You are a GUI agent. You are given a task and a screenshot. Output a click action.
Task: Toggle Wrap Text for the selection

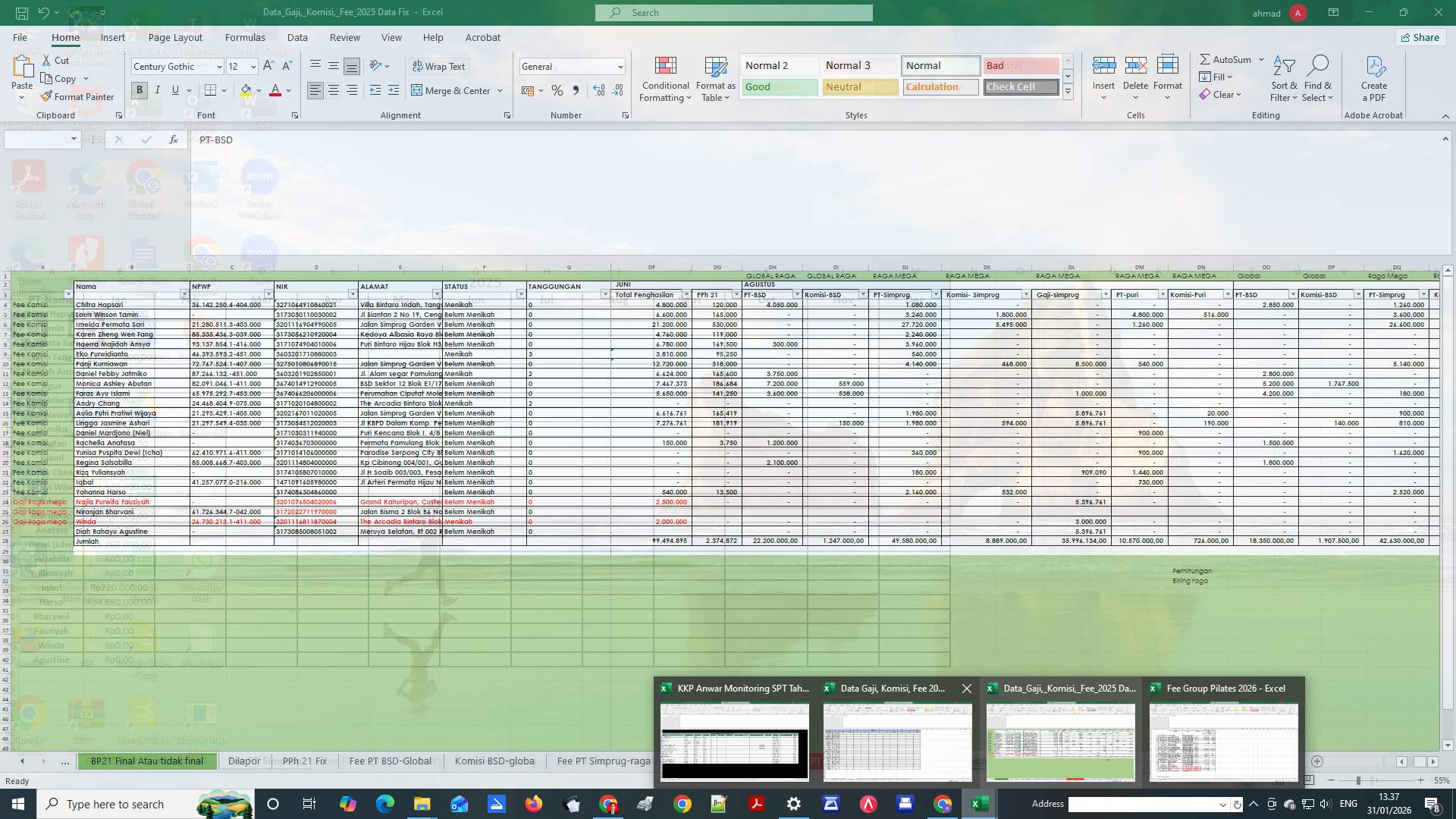coord(439,66)
